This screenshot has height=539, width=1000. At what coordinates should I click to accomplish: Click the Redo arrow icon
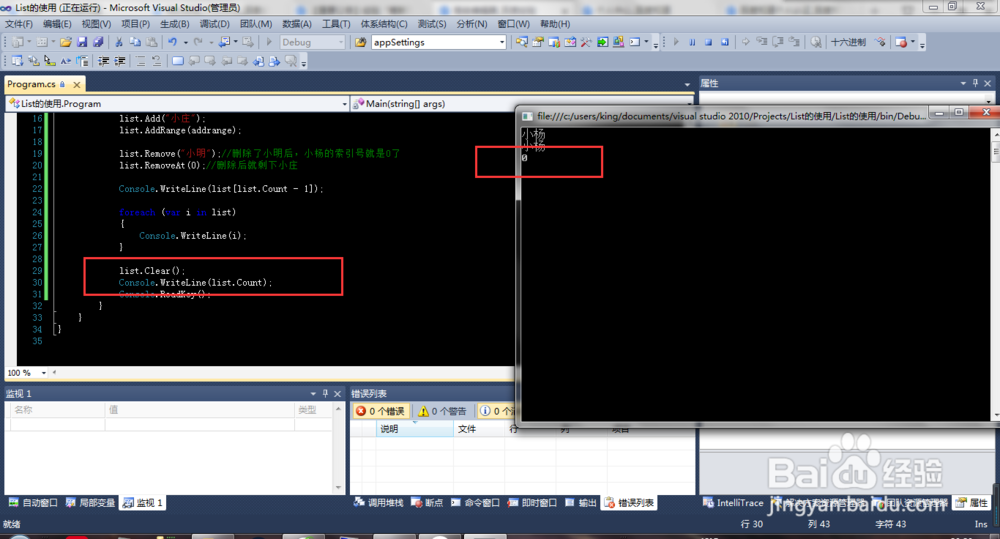pos(198,42)
